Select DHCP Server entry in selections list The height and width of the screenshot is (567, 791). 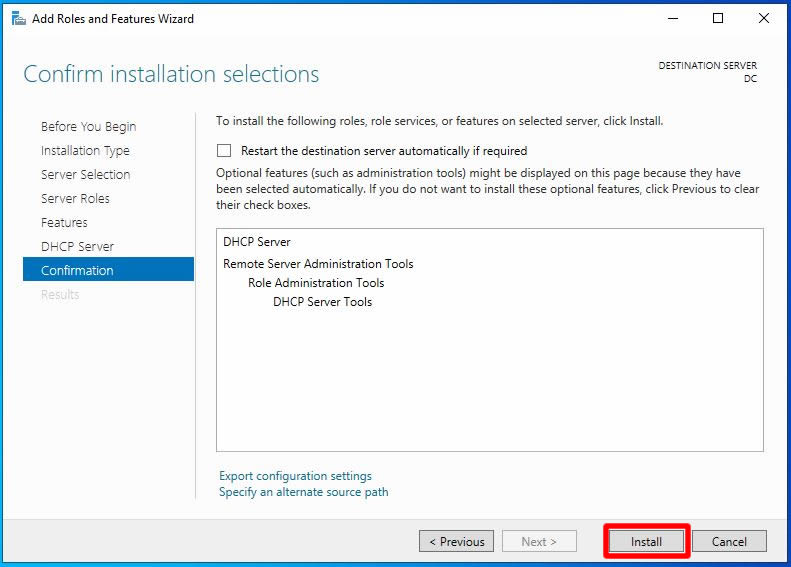click(x=257, y=242)
